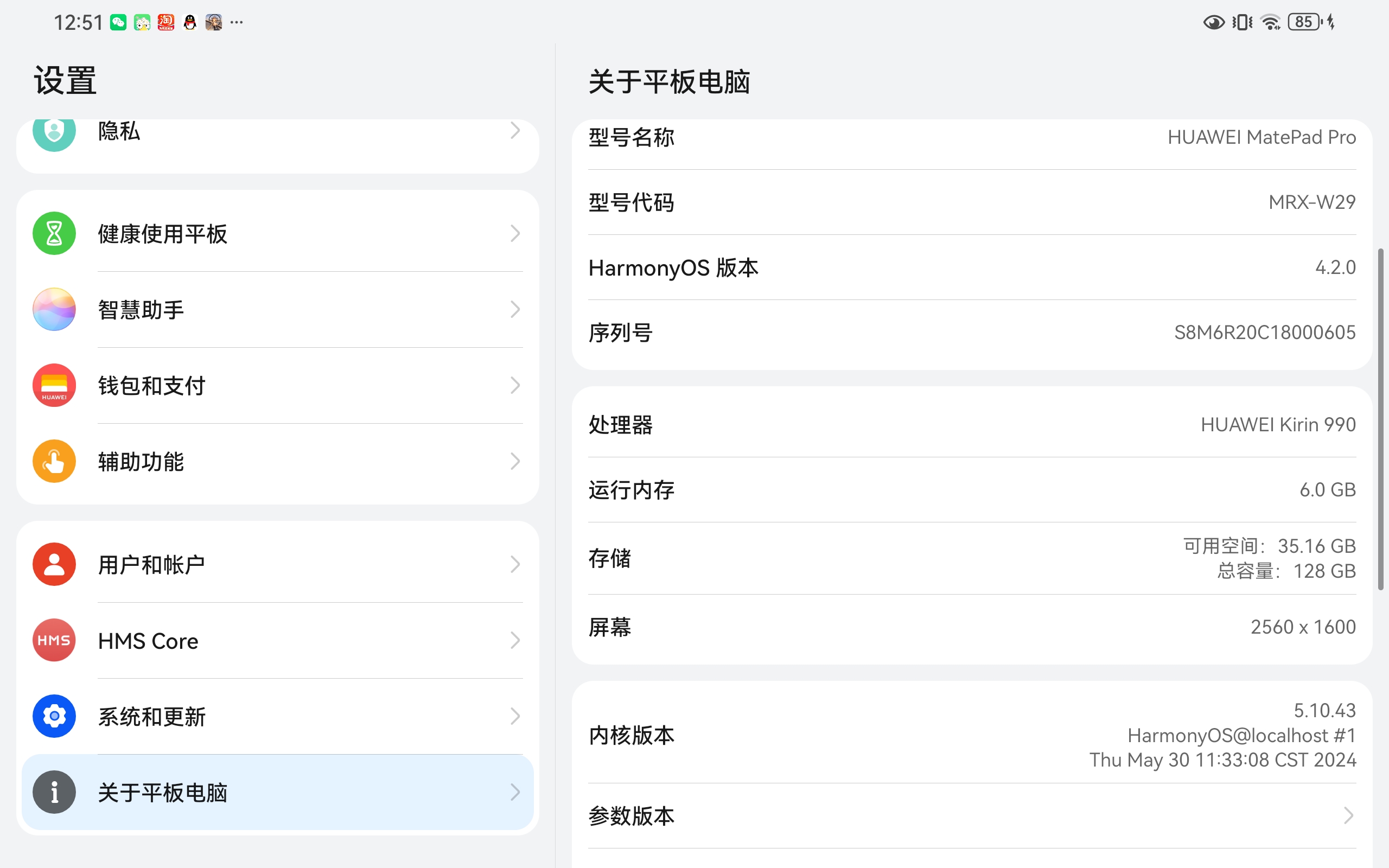Tap the Wi-Fi signal icon
The image size is (1389, 868).
(x=1271, y=22)
